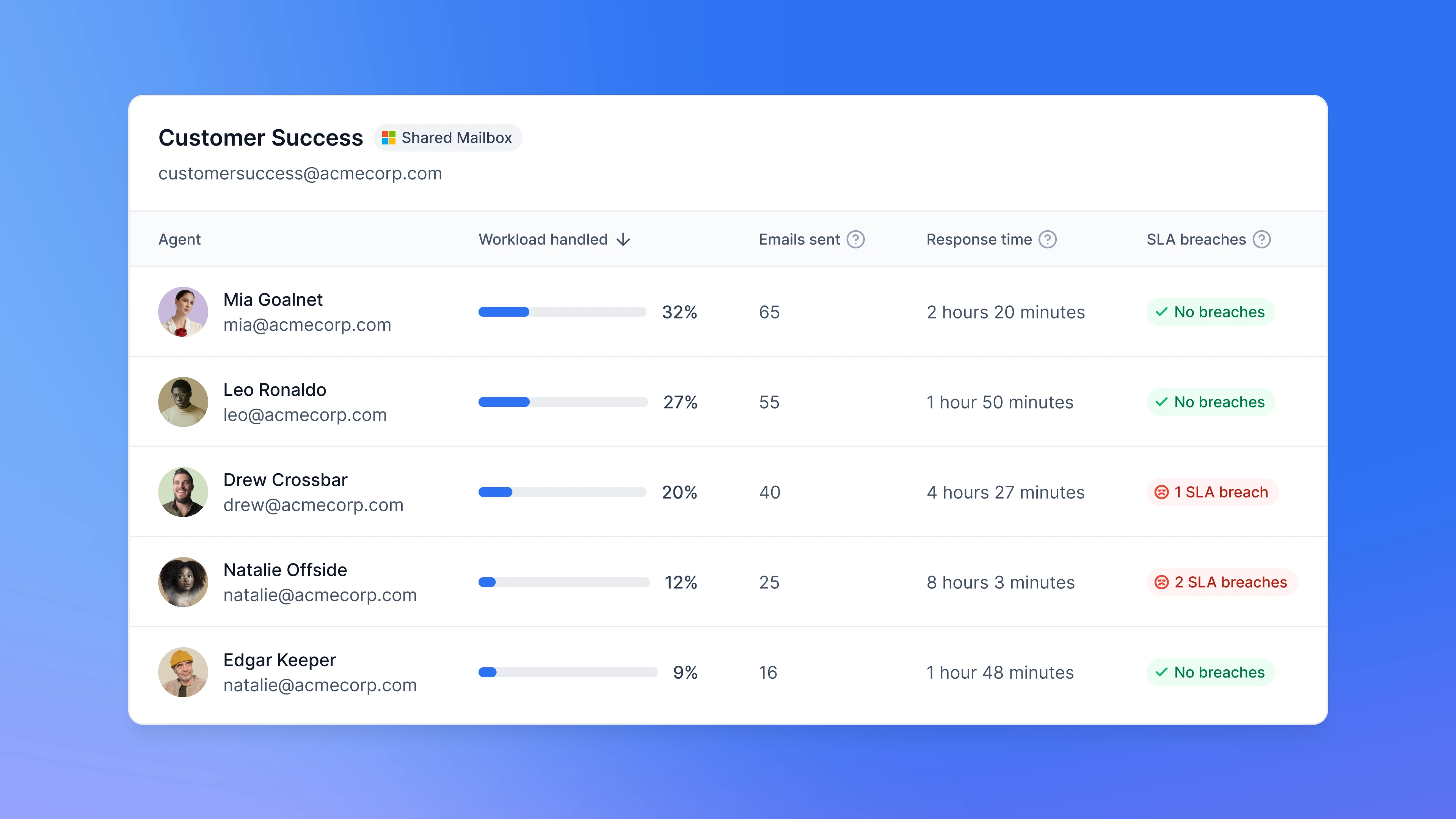Click the Emails sent column header
Image resolution: width=1456 pixels, height=819 pixels.
coord(799,240)
